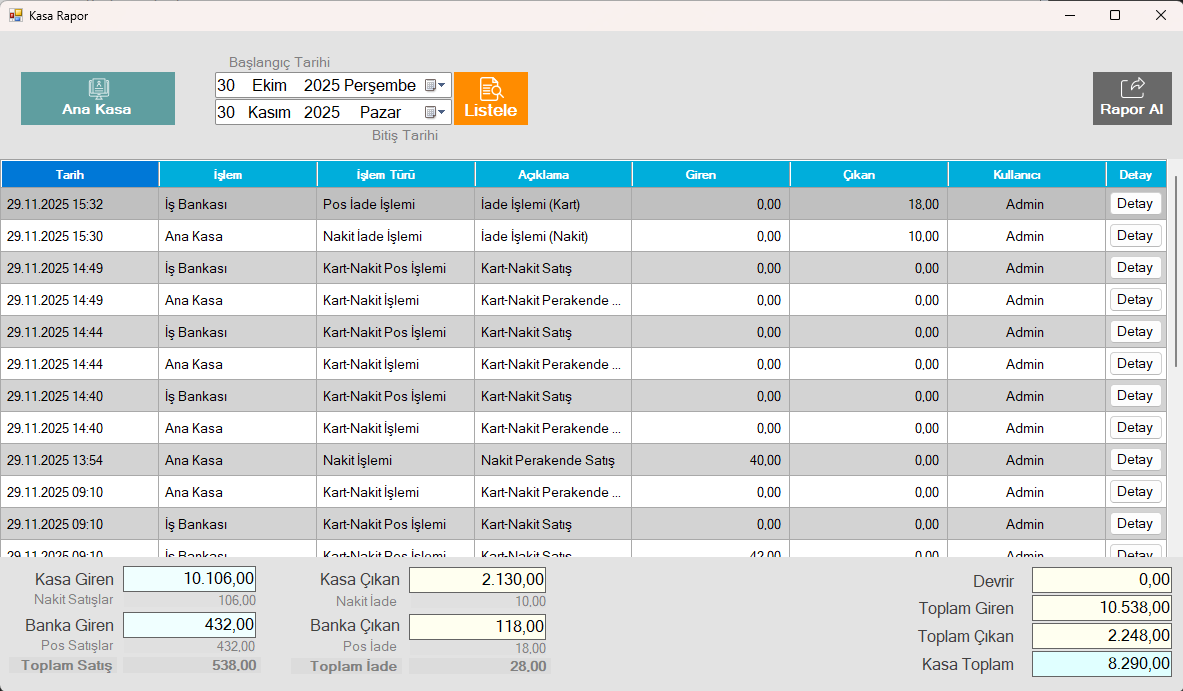Image resolution: width=1183 pixels, height=691 pixels.
Task: Open Detay for the 13:54 Nakit İşlemi row
Action: (1135, 460)
